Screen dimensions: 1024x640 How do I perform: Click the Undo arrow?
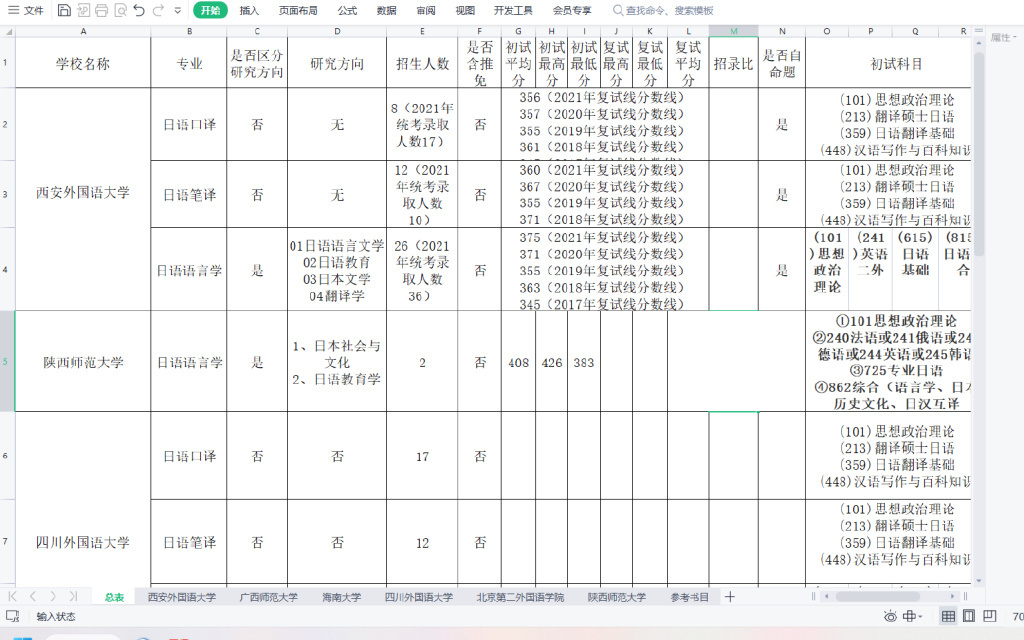(x=139, y=10)
